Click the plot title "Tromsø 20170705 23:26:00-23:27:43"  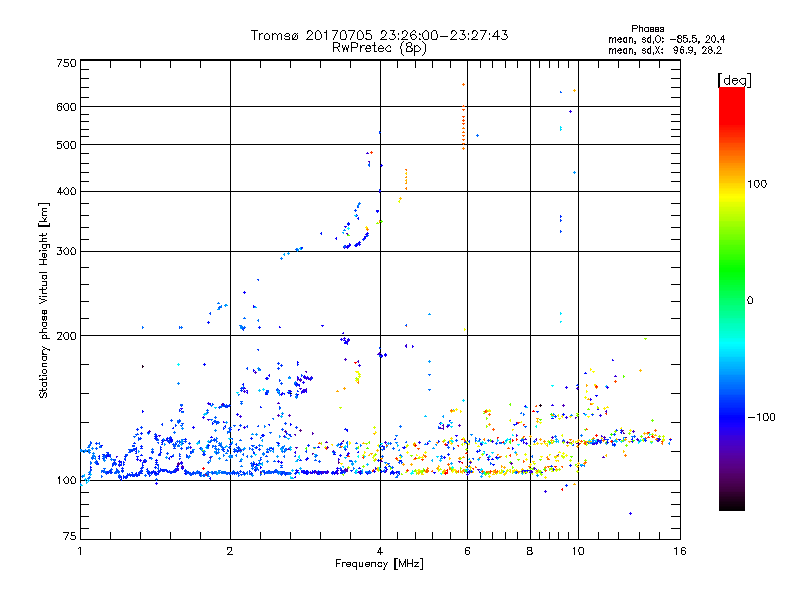379,35
